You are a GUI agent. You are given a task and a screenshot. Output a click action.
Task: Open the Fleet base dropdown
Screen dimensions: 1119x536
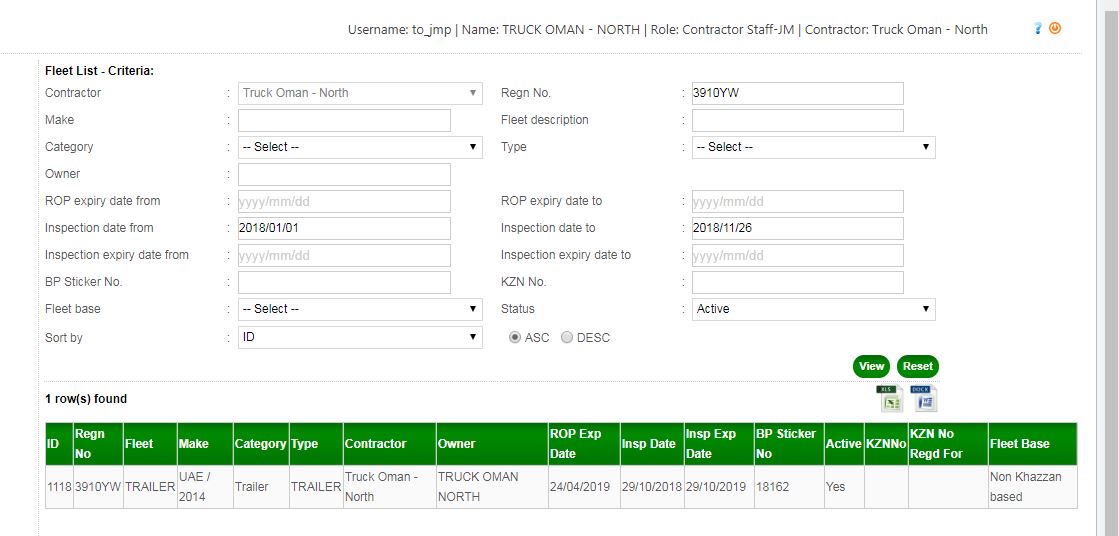click(x=360, y=309)
